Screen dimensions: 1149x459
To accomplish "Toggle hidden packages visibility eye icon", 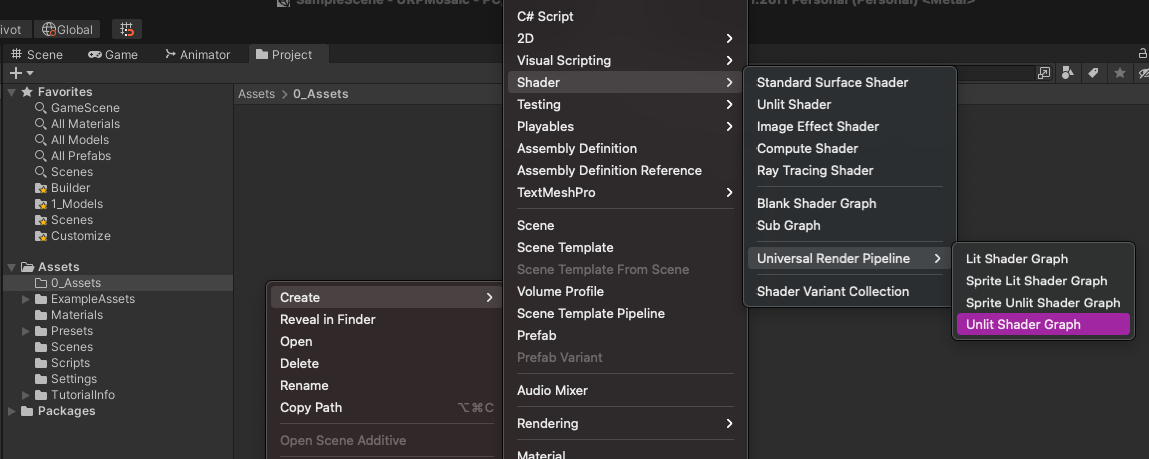I will click(x=1142, y=73).
